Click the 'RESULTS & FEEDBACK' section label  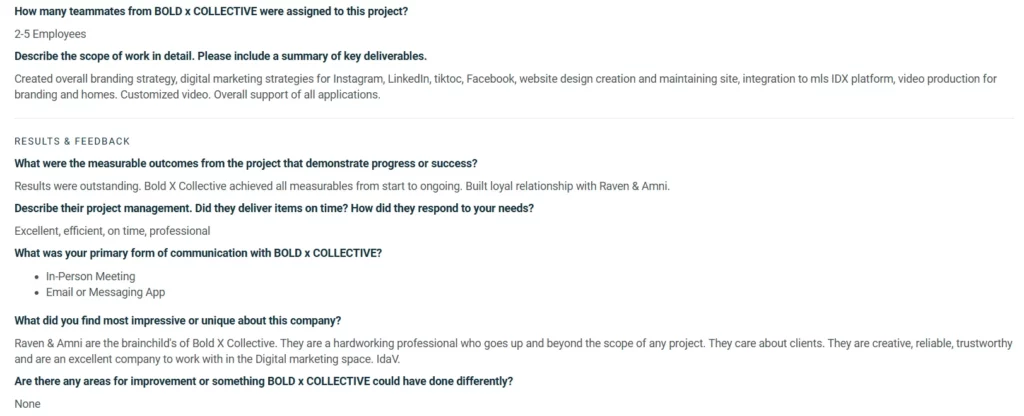72,141
